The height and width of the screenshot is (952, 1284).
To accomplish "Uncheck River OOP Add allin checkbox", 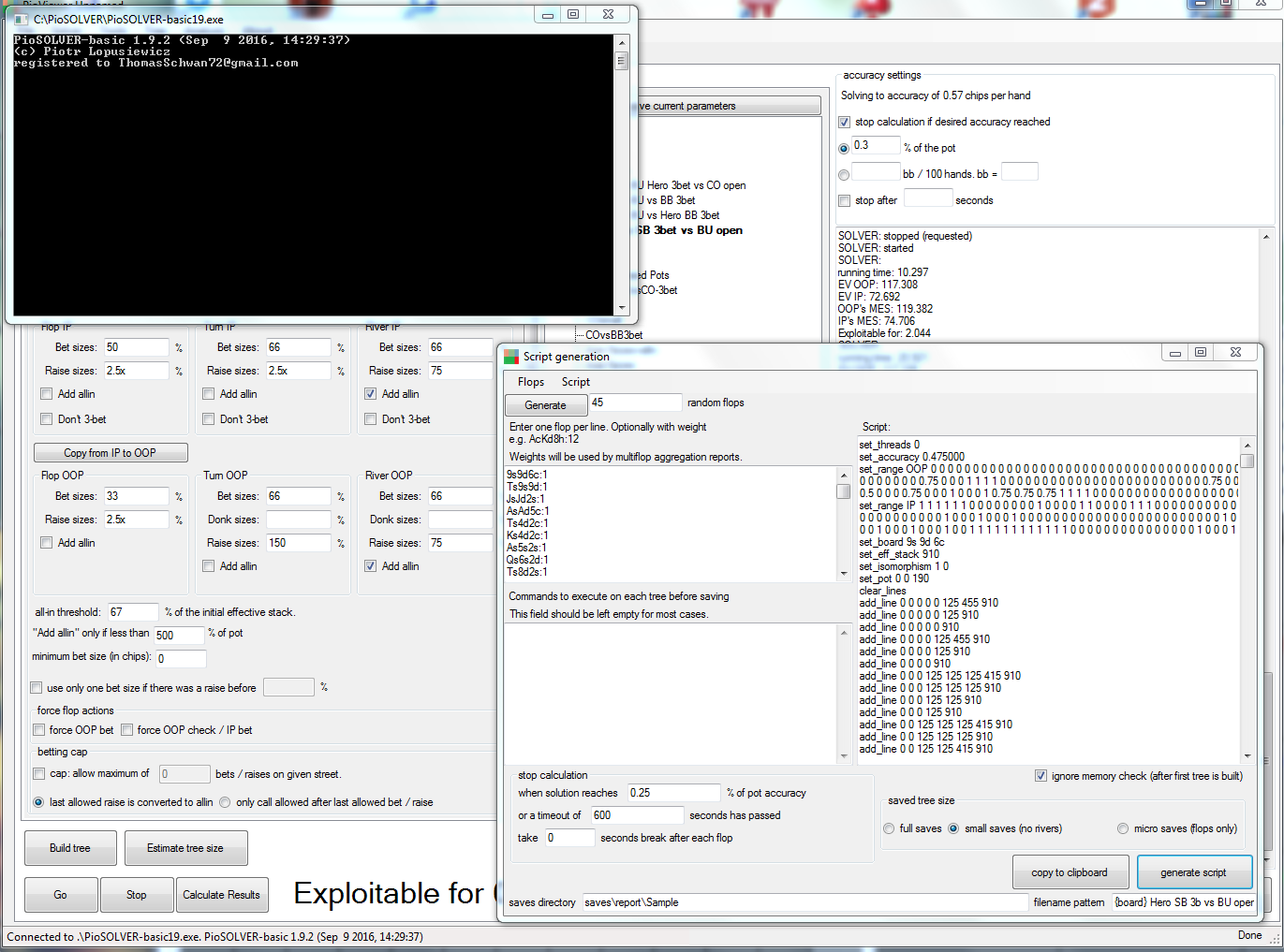I will point(371,566).
